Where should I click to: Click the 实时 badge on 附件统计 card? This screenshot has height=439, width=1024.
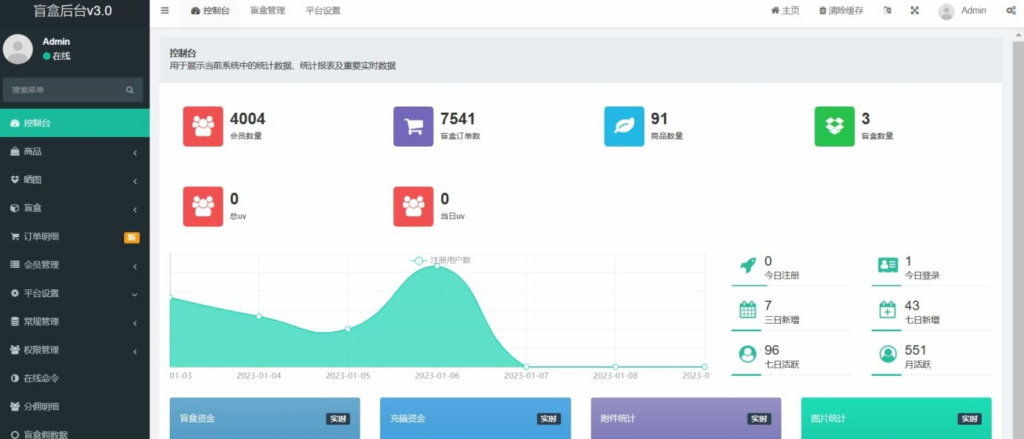tap(760, 419)
